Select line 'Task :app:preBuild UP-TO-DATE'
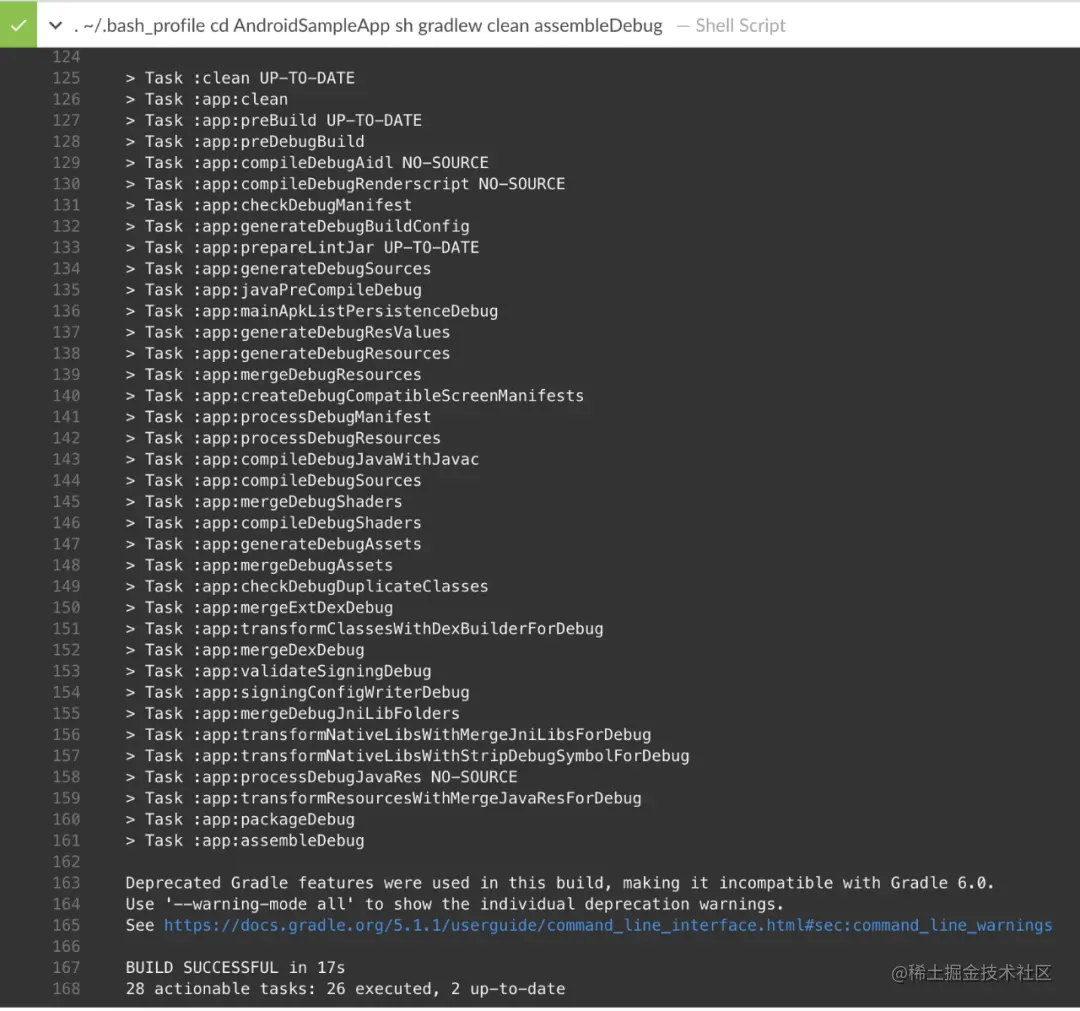 [x=273, y=121]
